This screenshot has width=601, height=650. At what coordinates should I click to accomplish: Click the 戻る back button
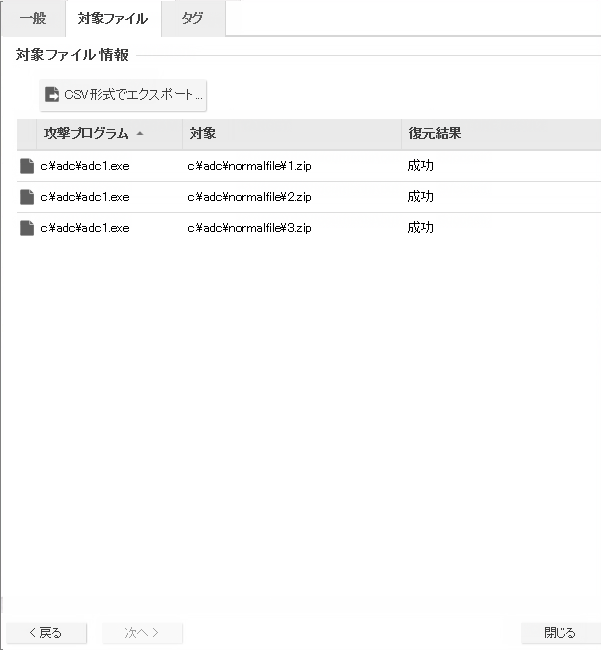46,632
